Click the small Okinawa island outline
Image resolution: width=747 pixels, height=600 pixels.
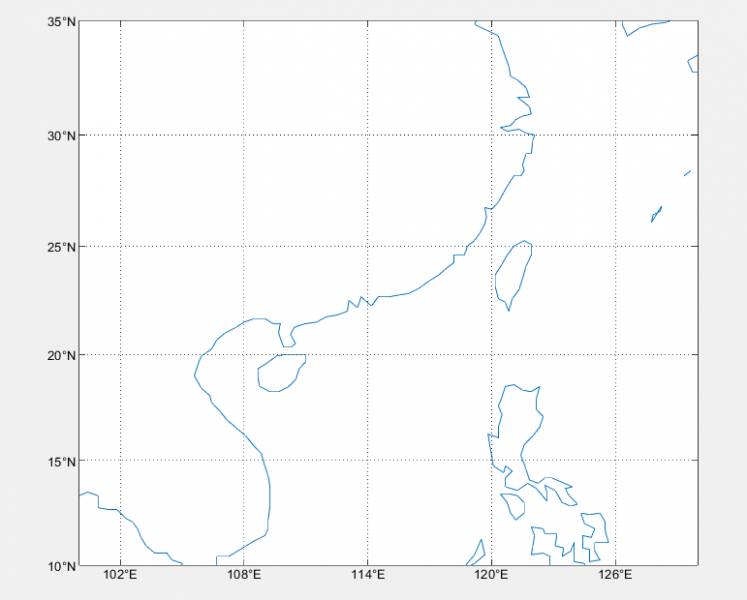tap(656, 213)
